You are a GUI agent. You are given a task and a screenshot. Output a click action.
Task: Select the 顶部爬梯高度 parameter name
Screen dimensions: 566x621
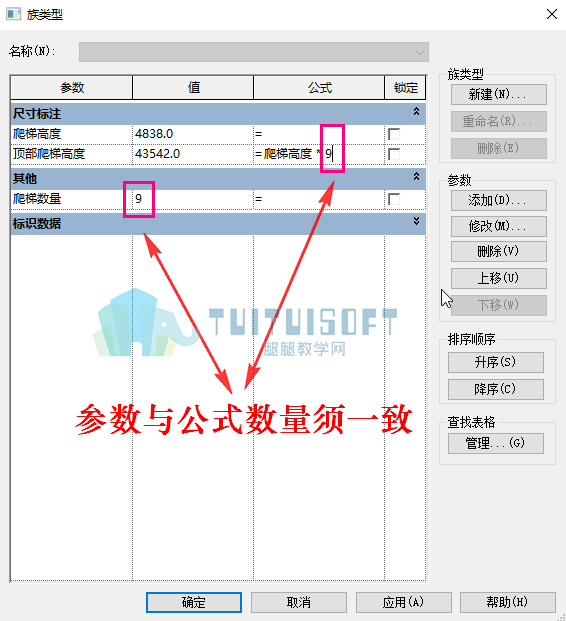49,154
